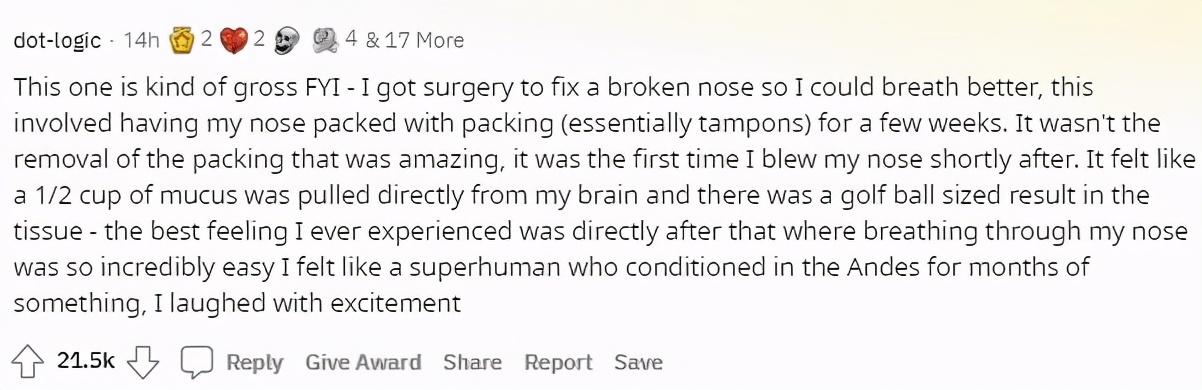
Task: Click the 21.5k vote score
Action: 87,361
